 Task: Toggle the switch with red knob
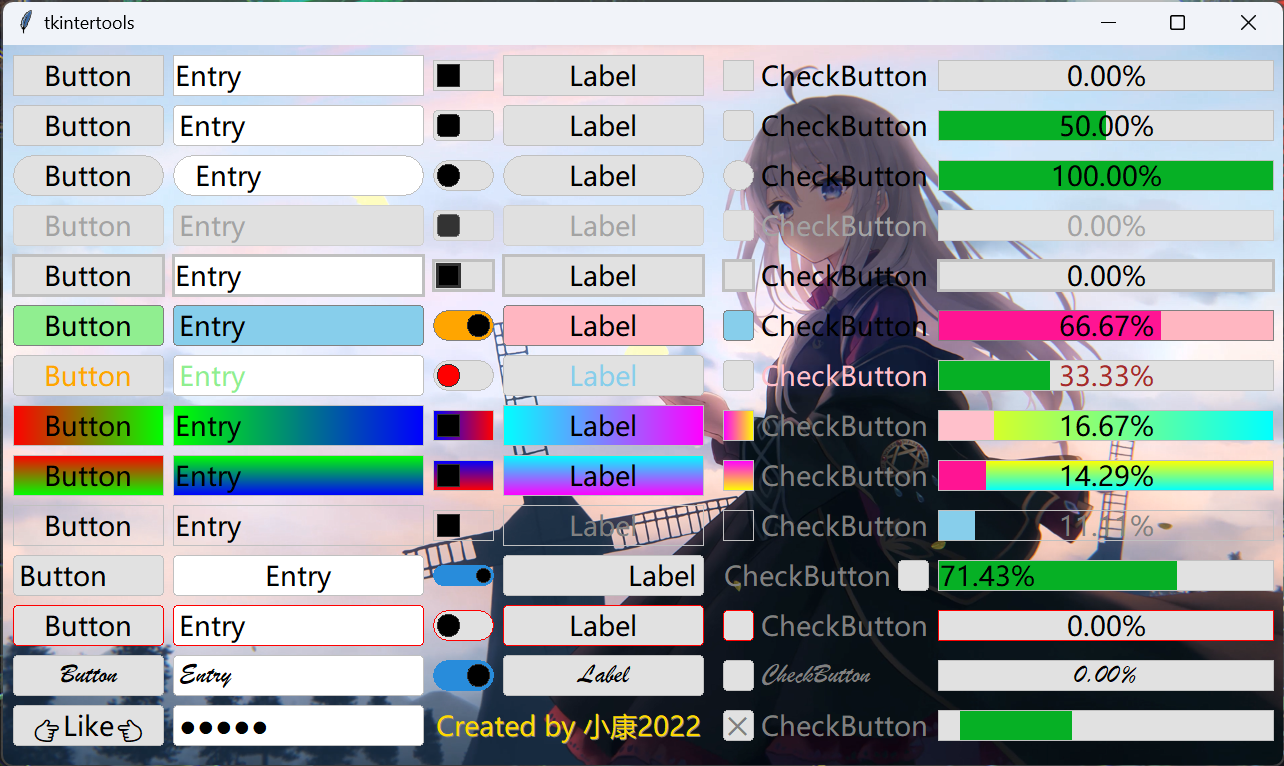463,376
